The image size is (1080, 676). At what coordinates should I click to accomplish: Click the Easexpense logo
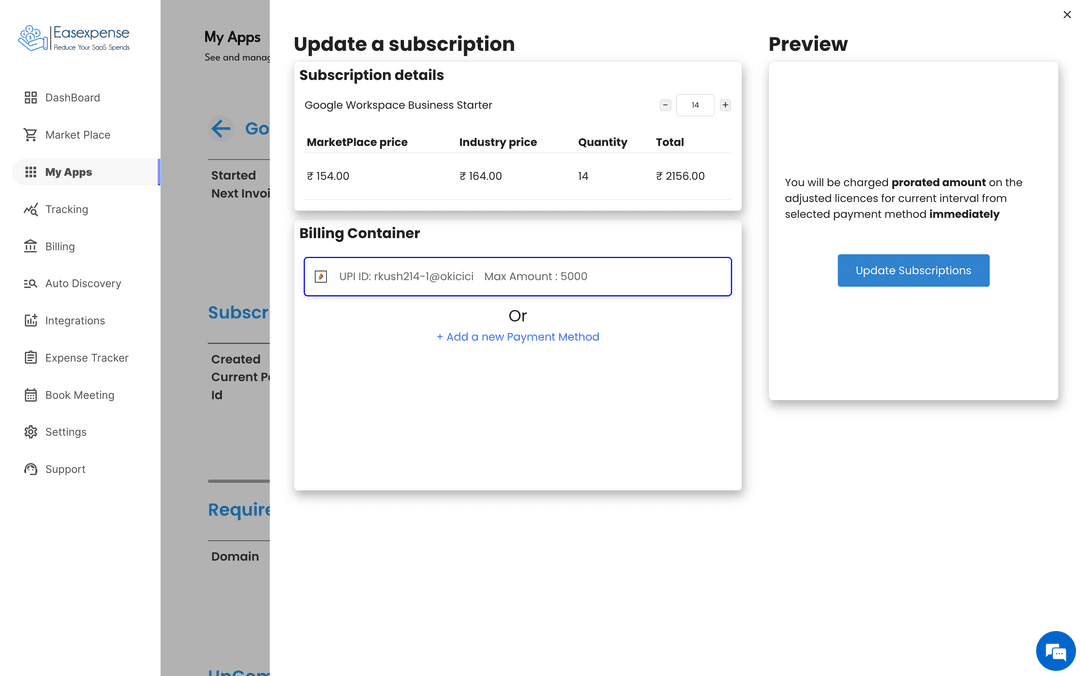[74, 38]
